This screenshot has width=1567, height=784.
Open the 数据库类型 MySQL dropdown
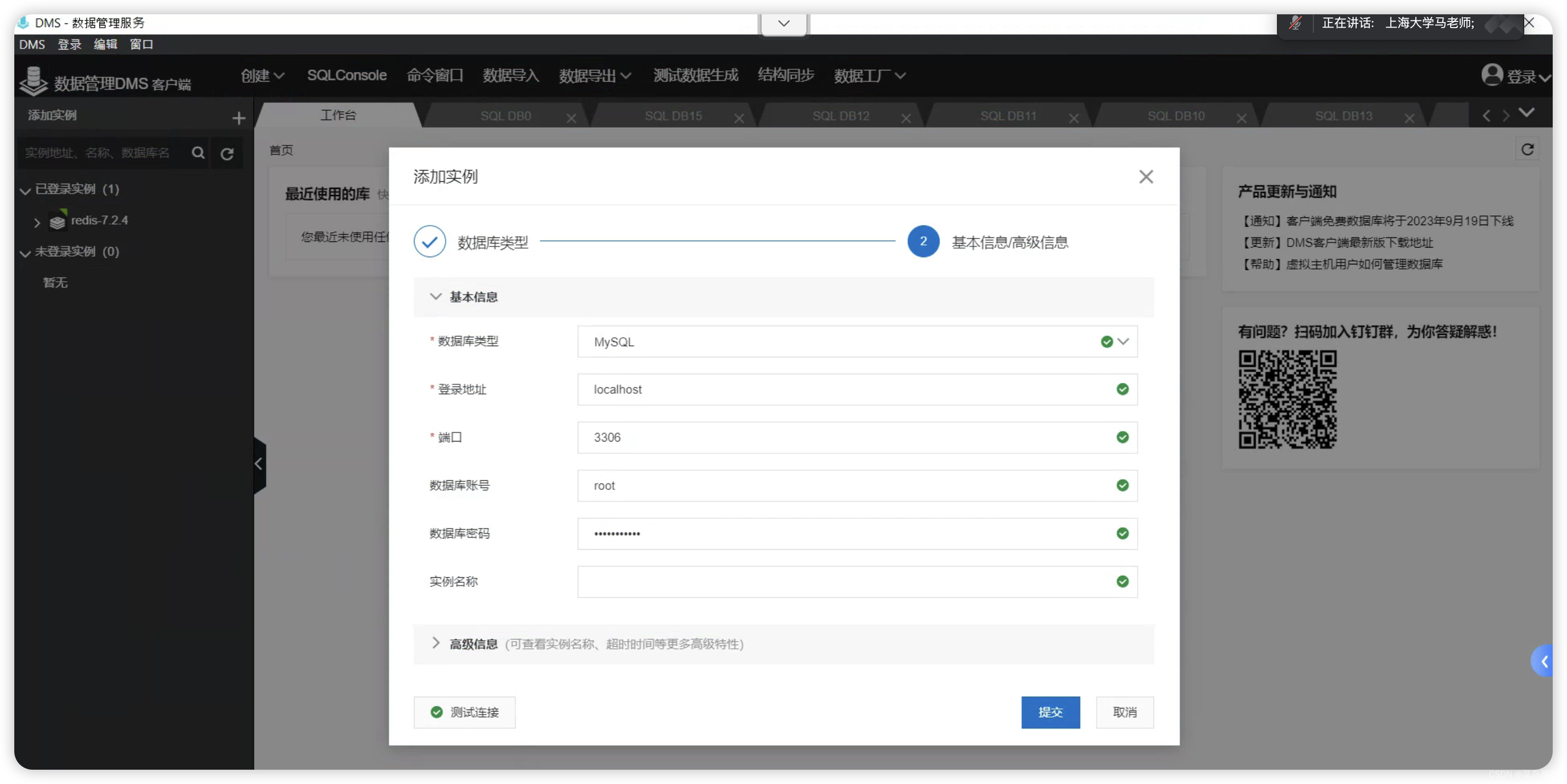point(856,342)
